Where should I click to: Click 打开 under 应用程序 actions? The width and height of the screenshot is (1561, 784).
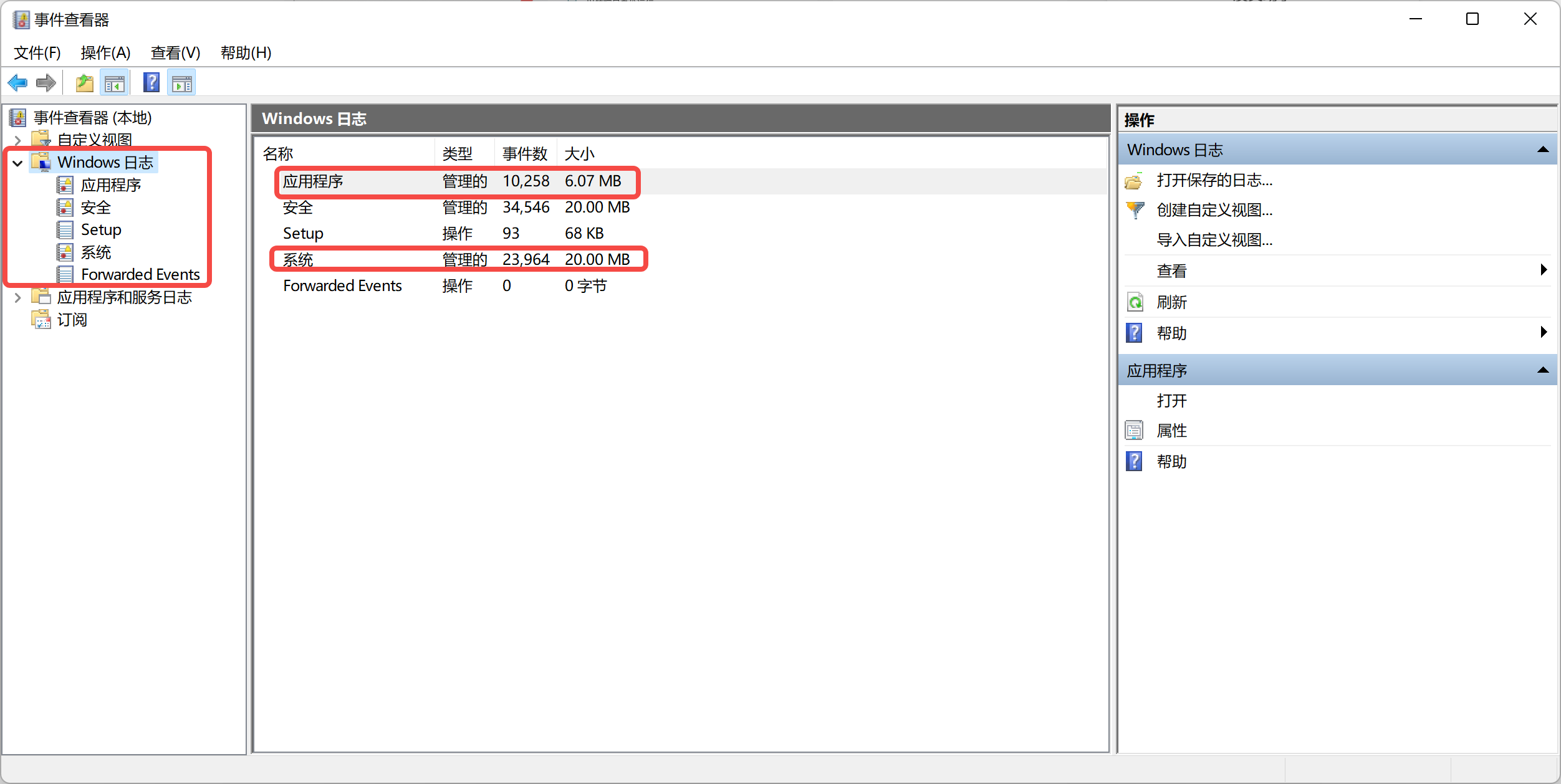[x=1171, y=401]
